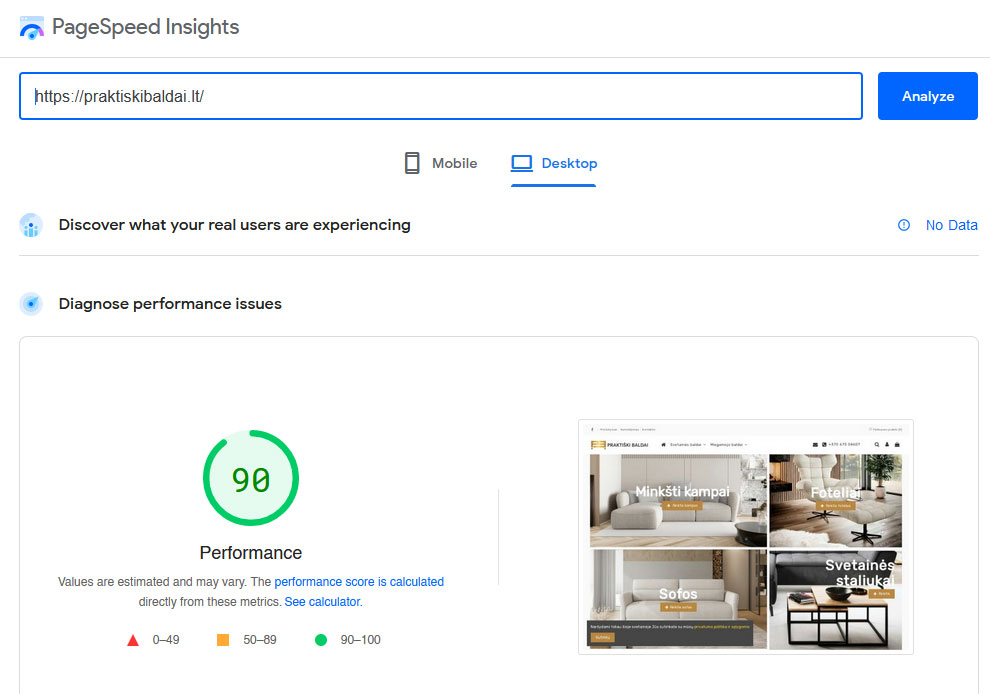Screen dimensions: 990x694
Task: Focus the URL input field with praktiskibaldai.lt
Action: (441, 96)
